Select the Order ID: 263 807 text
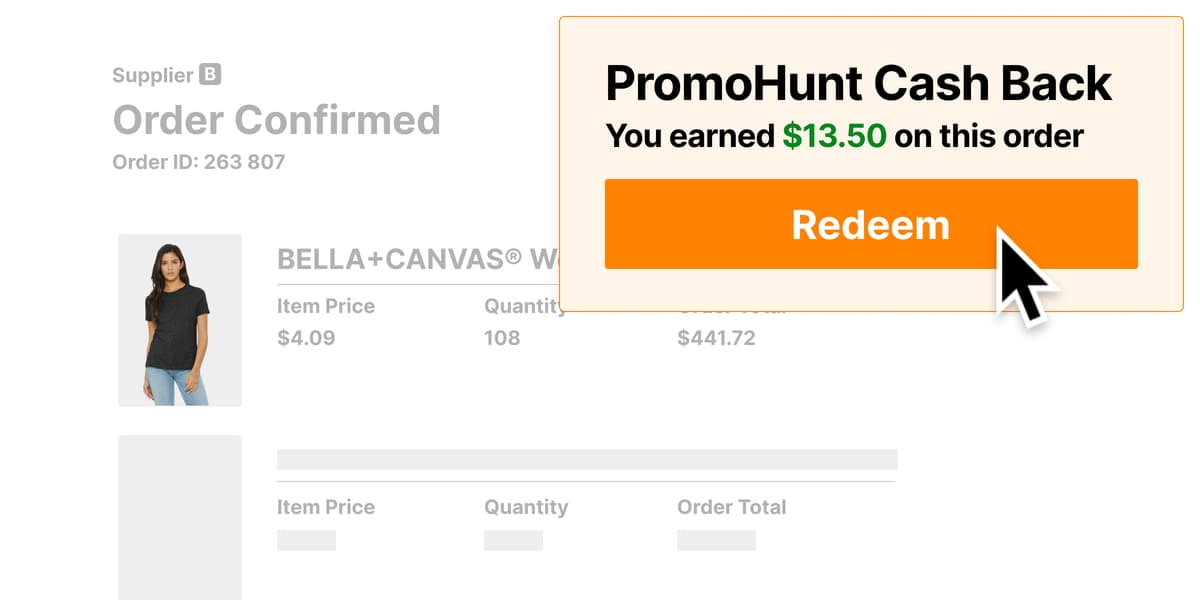Image resolution: width=1200 pixels, height=600 pixels. 198,161
